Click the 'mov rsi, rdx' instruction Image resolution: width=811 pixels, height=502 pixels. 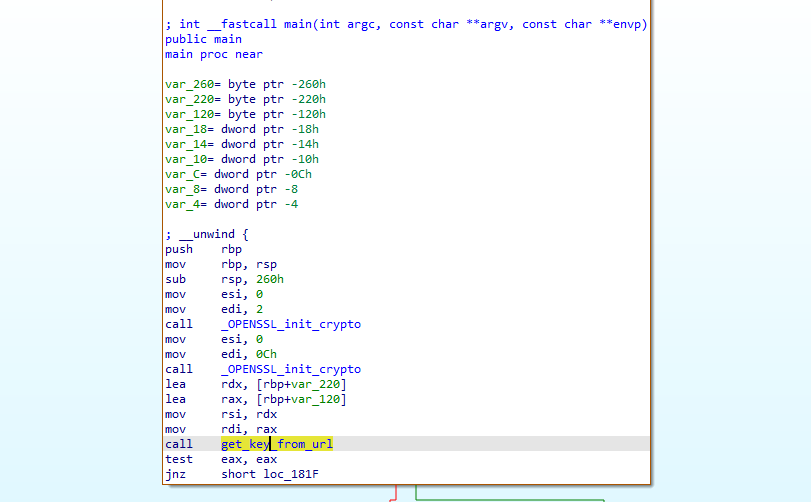coord(221,414)
